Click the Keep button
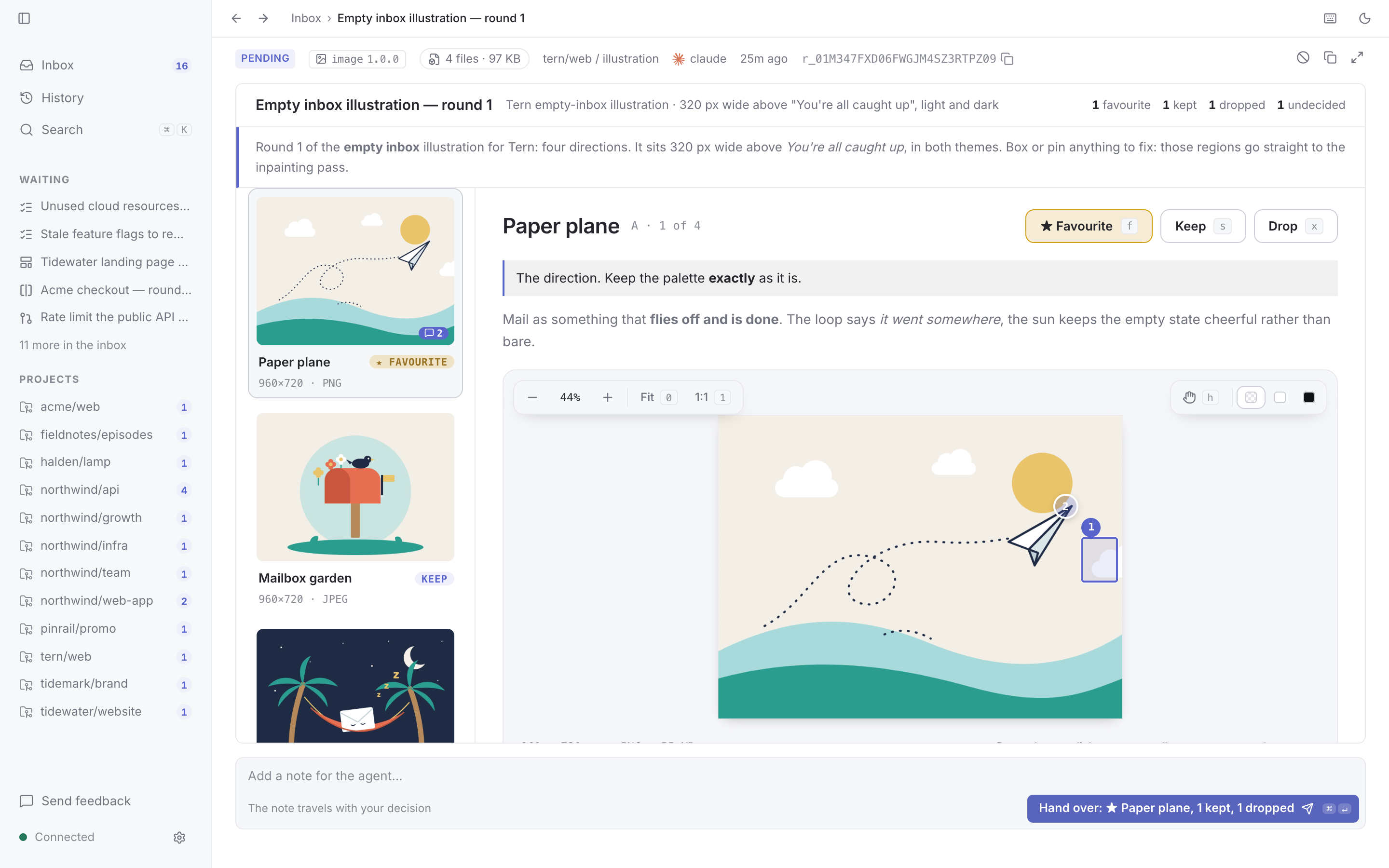 pyautogui.click(x=1202, y=226)
